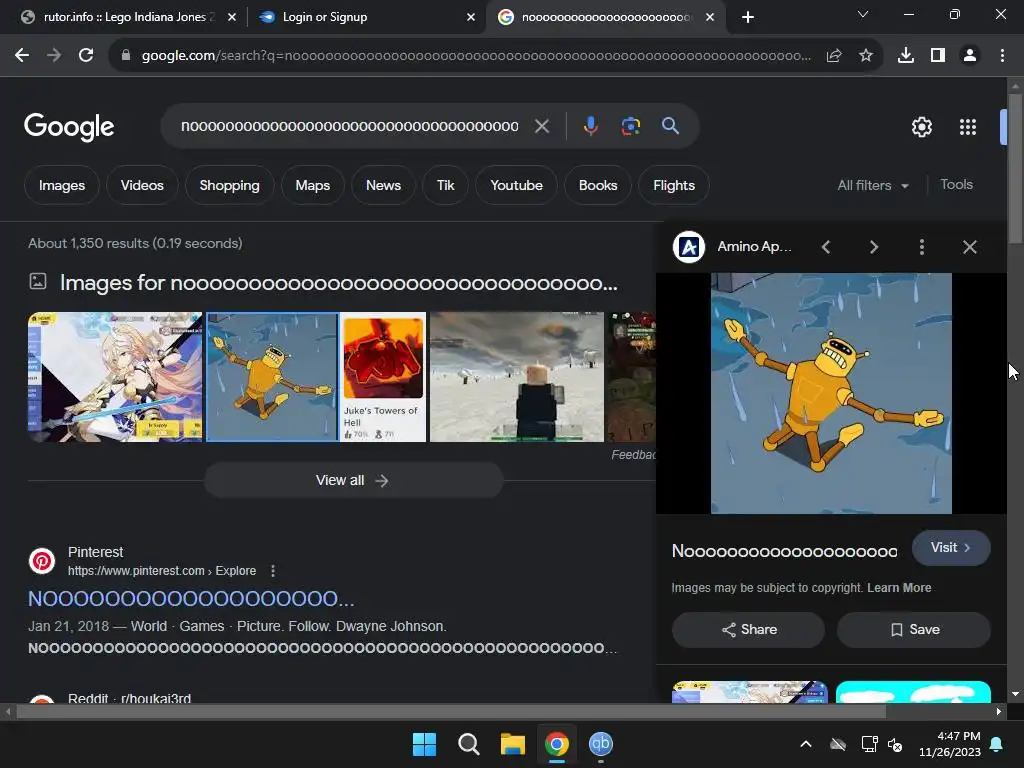Open the taskbar clock and date
Image resolution: width=1024 pixels, height=768 pixels.
click(950, 744)
